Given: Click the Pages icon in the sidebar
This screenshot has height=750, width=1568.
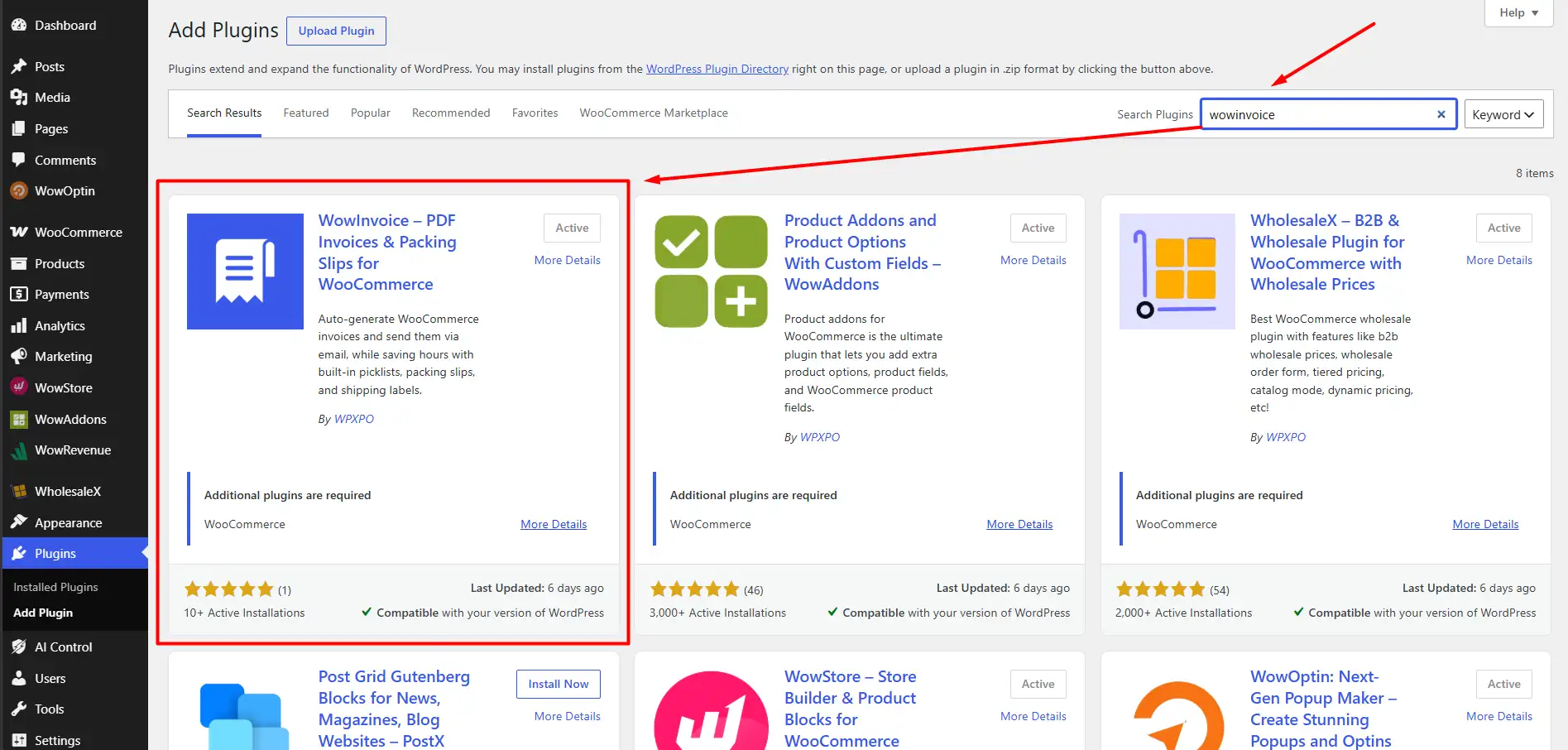Looking at the screenshot, I should pos(19,129).
